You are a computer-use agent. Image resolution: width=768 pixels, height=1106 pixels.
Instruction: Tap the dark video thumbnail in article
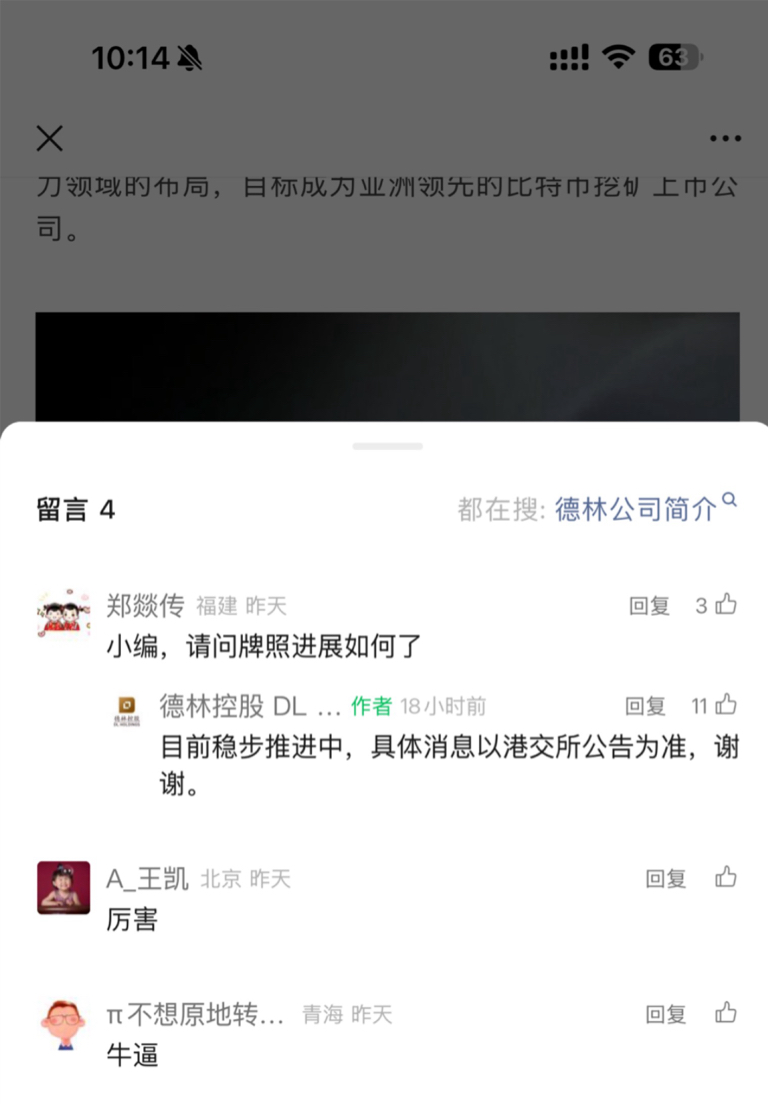387,367
